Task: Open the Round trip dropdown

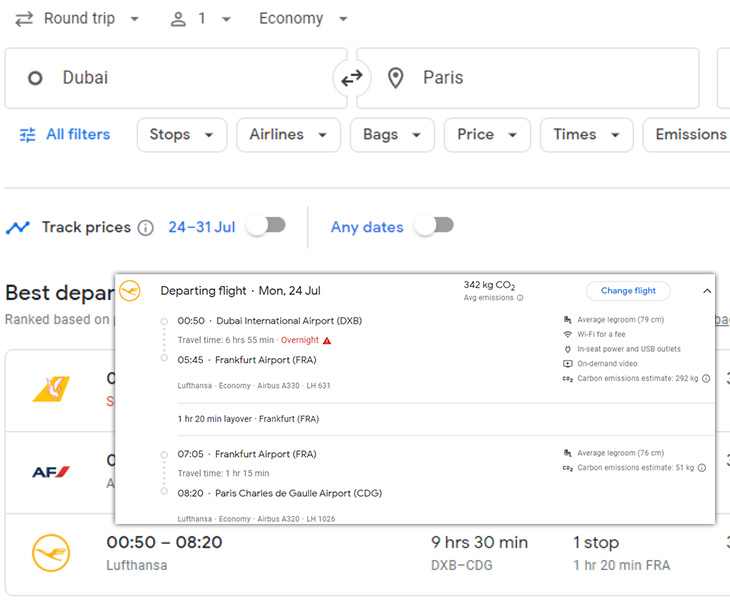Action: coord(77,19)
